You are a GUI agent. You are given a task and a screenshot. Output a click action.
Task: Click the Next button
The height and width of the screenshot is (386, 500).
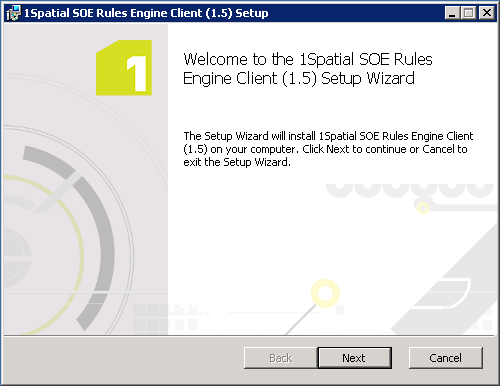point(355,358)
